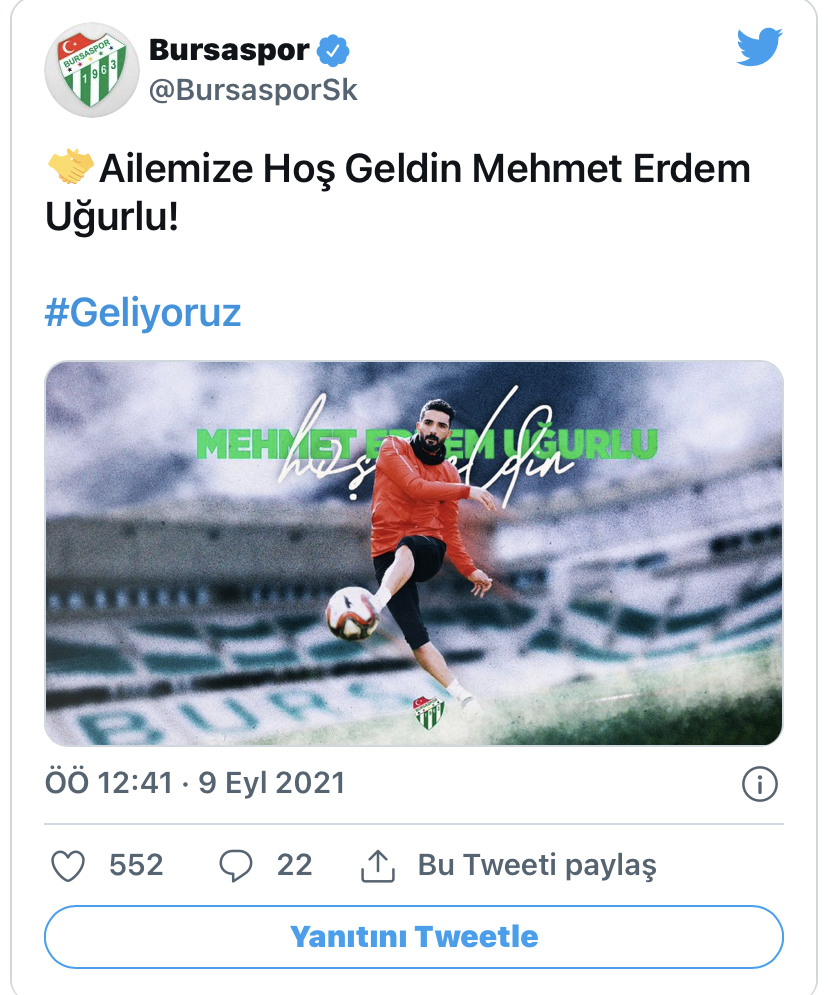The image size is (828, 995).
Task: Open the Bursaspor account name
Action: (x=229, y=49)
